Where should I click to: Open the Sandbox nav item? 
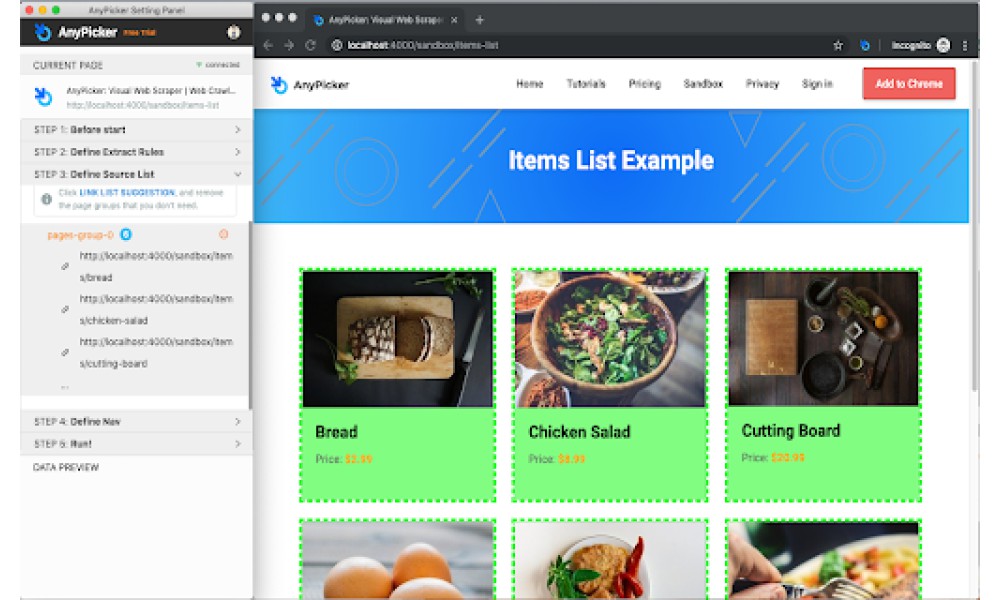coord(703,84)
